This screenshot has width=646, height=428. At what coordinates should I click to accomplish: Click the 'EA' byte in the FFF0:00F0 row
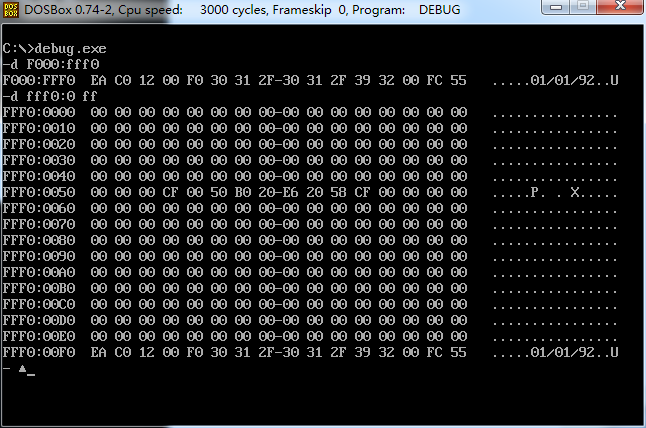(99, 353)
